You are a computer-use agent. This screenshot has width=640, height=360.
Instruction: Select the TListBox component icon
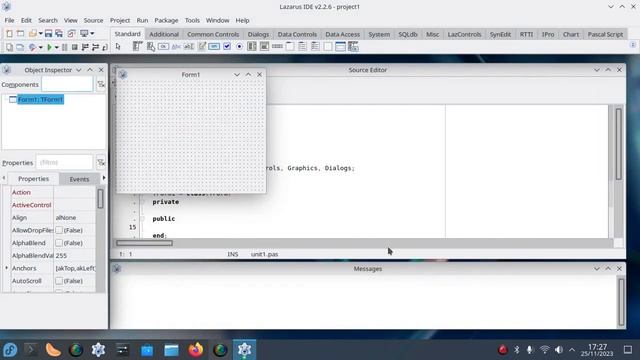tap(252, 47)
